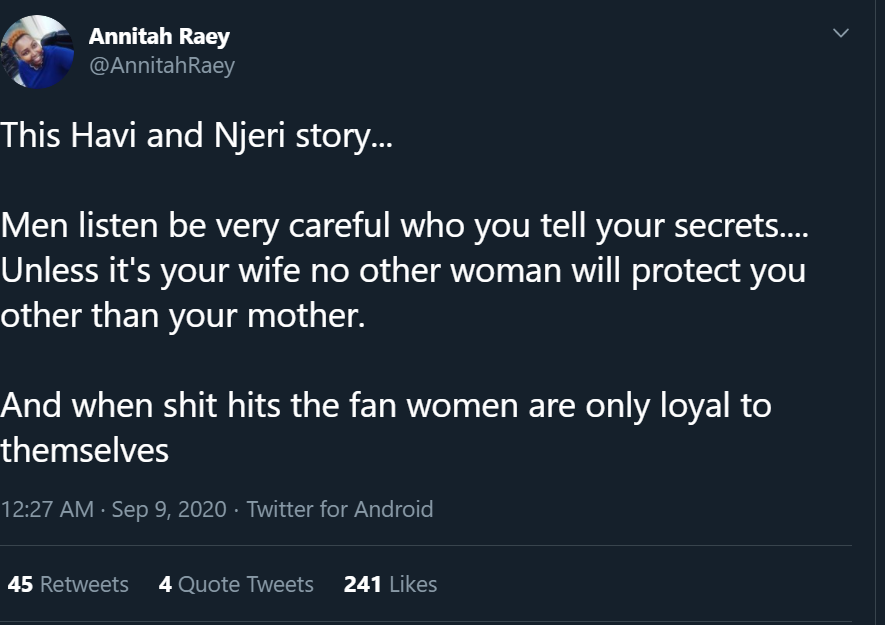Click the line starting "Unless it's your wife"
The image size is (885, 625).
pyautogui.click(x=403, y=271)
